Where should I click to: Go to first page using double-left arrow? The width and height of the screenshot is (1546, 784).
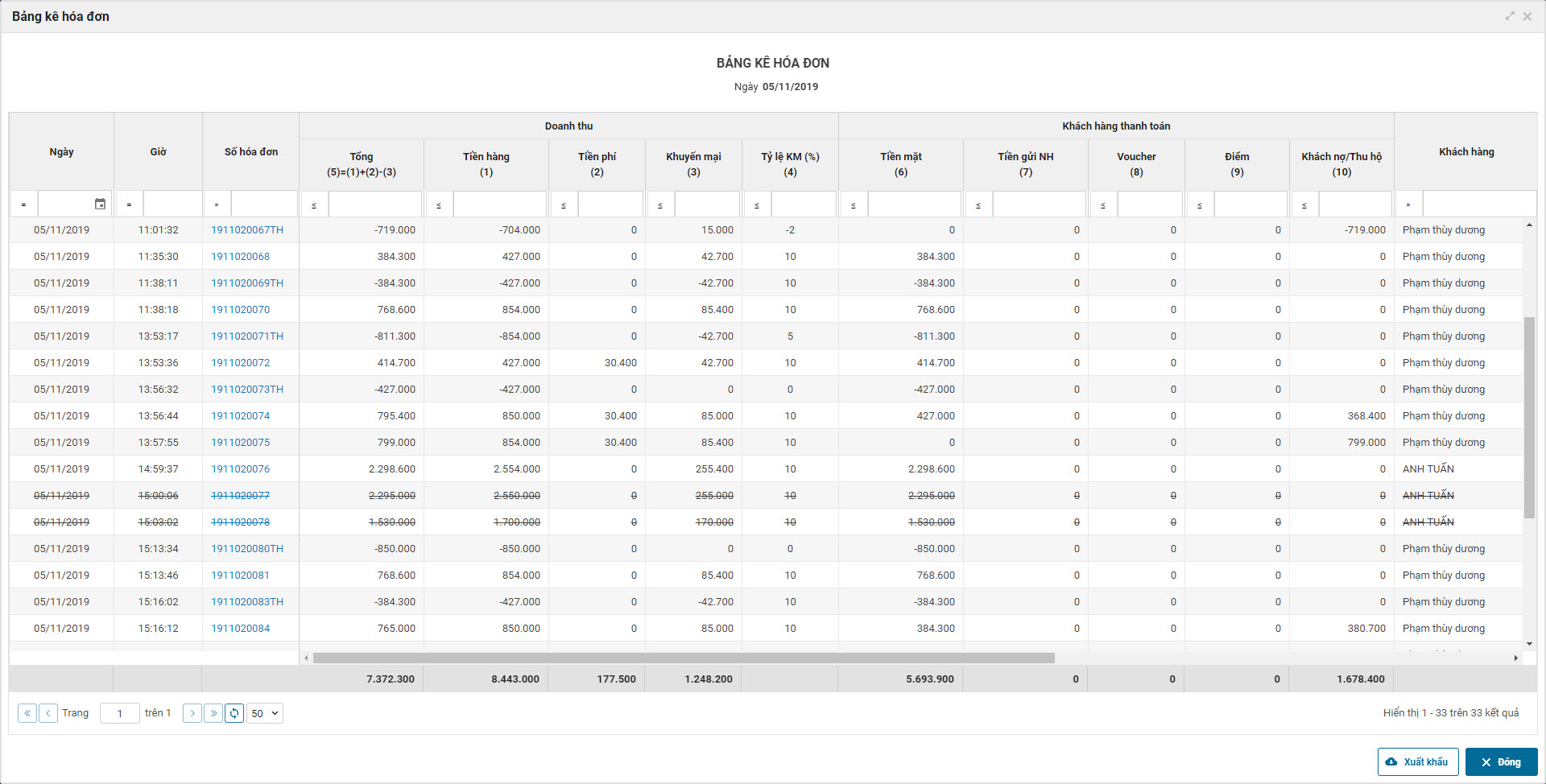[27, 713]
